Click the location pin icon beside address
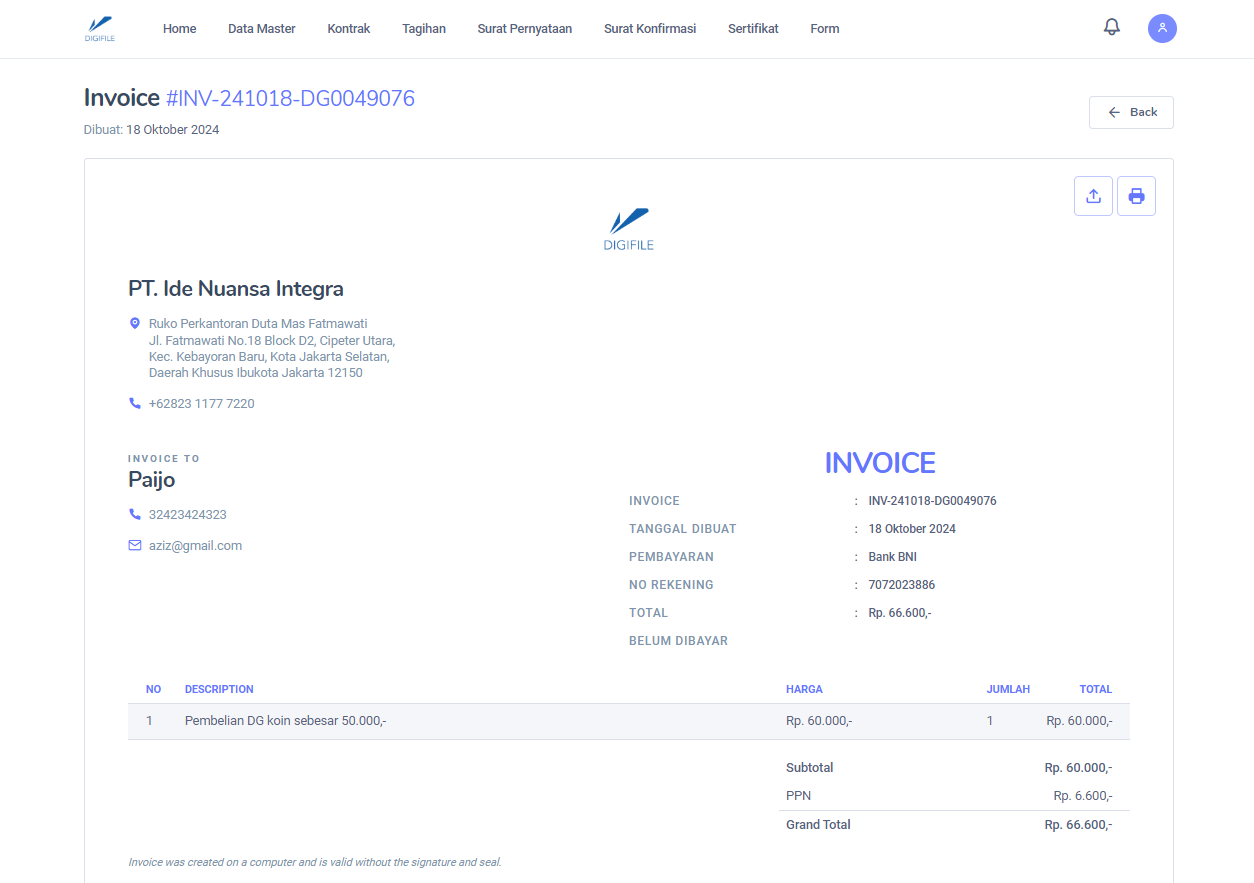The width and height of the screenshot is (1254, 883). click(x=135, y=324)
